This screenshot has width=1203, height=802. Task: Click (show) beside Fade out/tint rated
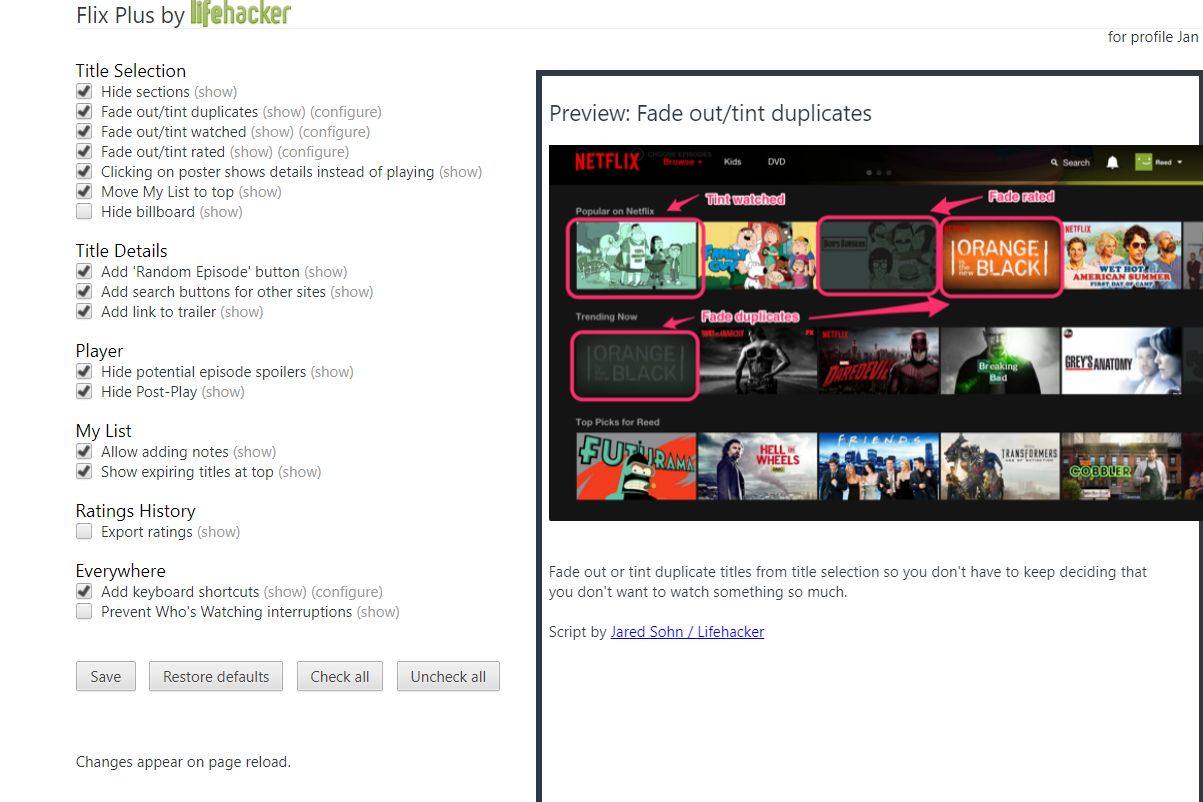251,152
